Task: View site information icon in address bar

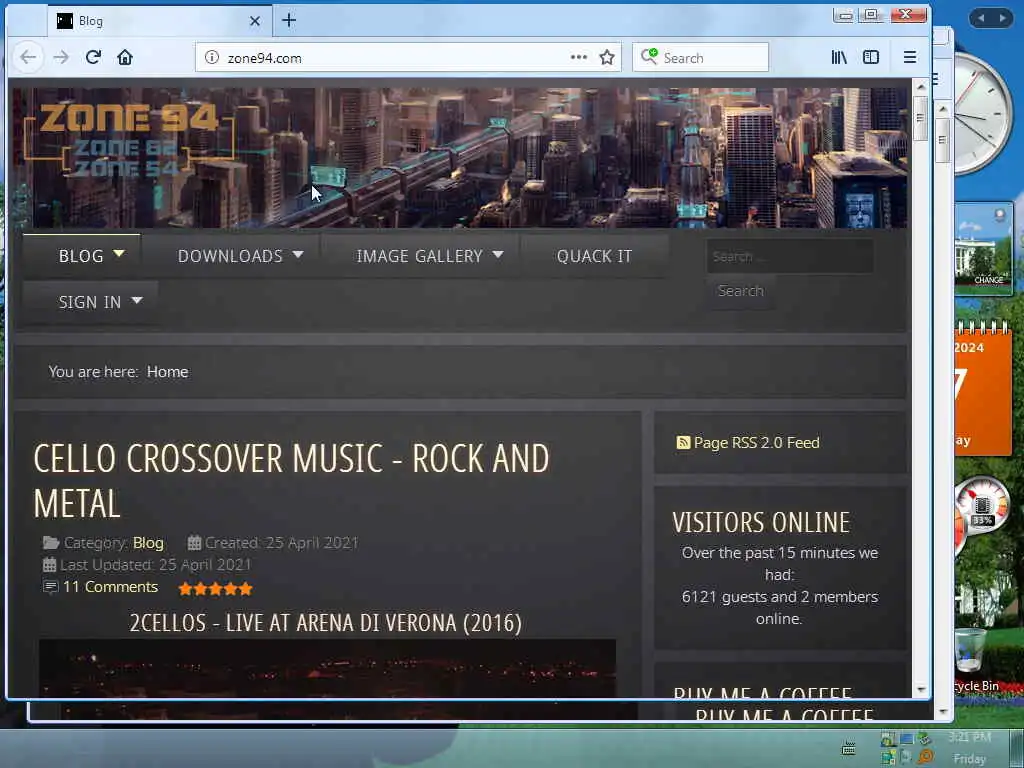Action: point(212,57)
